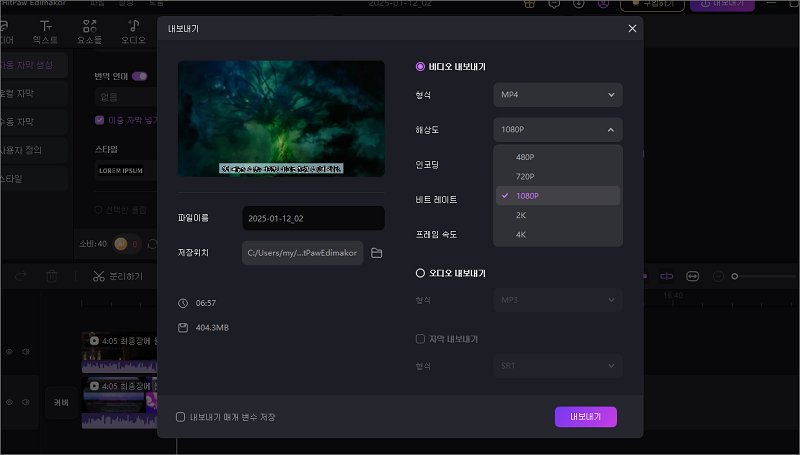Screen dimensions: 800x455
Task: Click the refresh icon next to the coin counter
Action: [x=152, y=244]
